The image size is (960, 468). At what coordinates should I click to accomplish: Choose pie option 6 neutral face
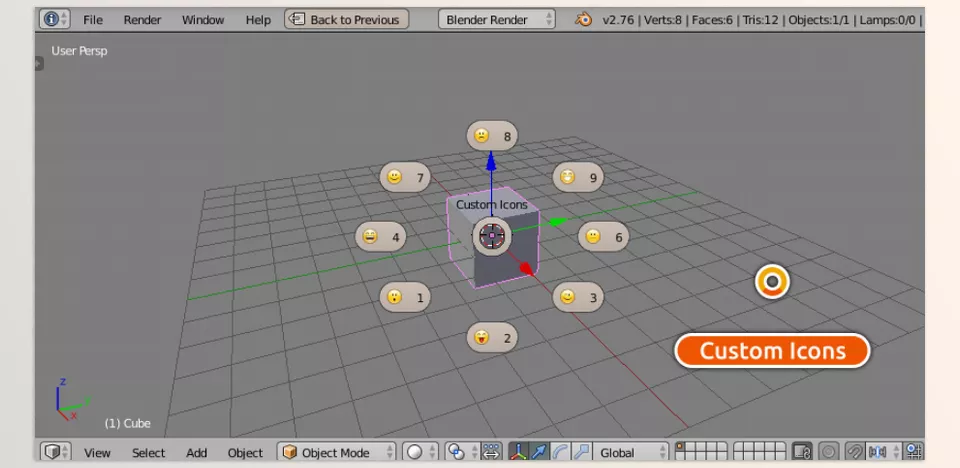coord(603,236)
